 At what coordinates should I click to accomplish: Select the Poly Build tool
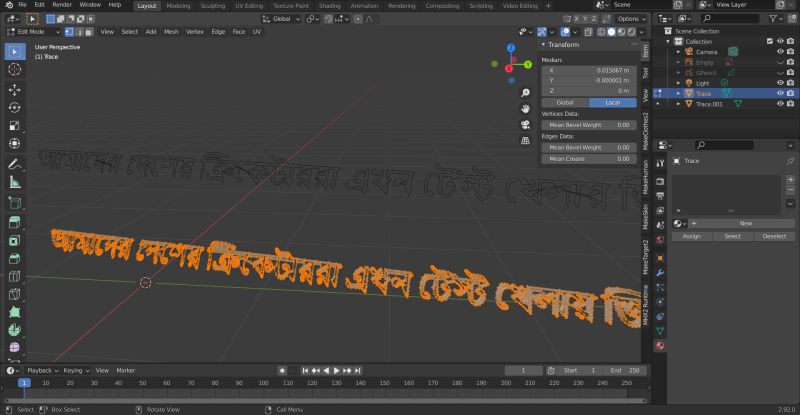click(x=15, y=312)
